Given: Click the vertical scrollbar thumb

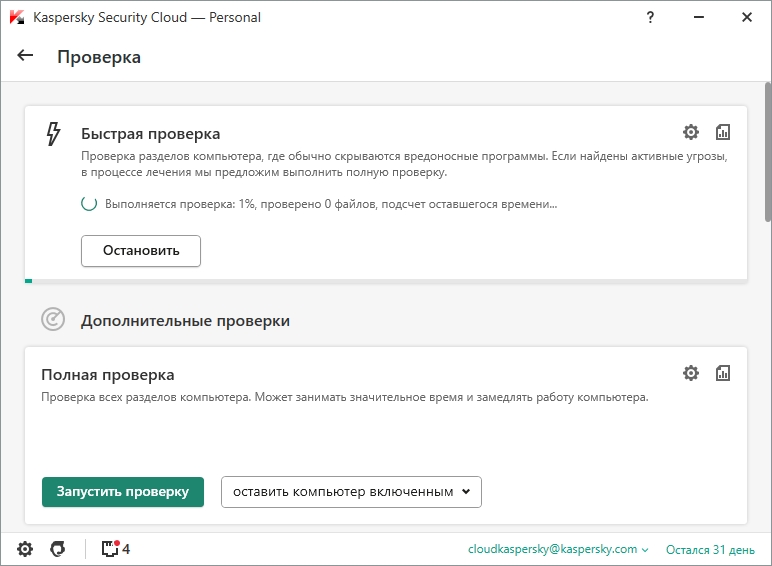Looking at the screenshot, I should pos(768,153).
